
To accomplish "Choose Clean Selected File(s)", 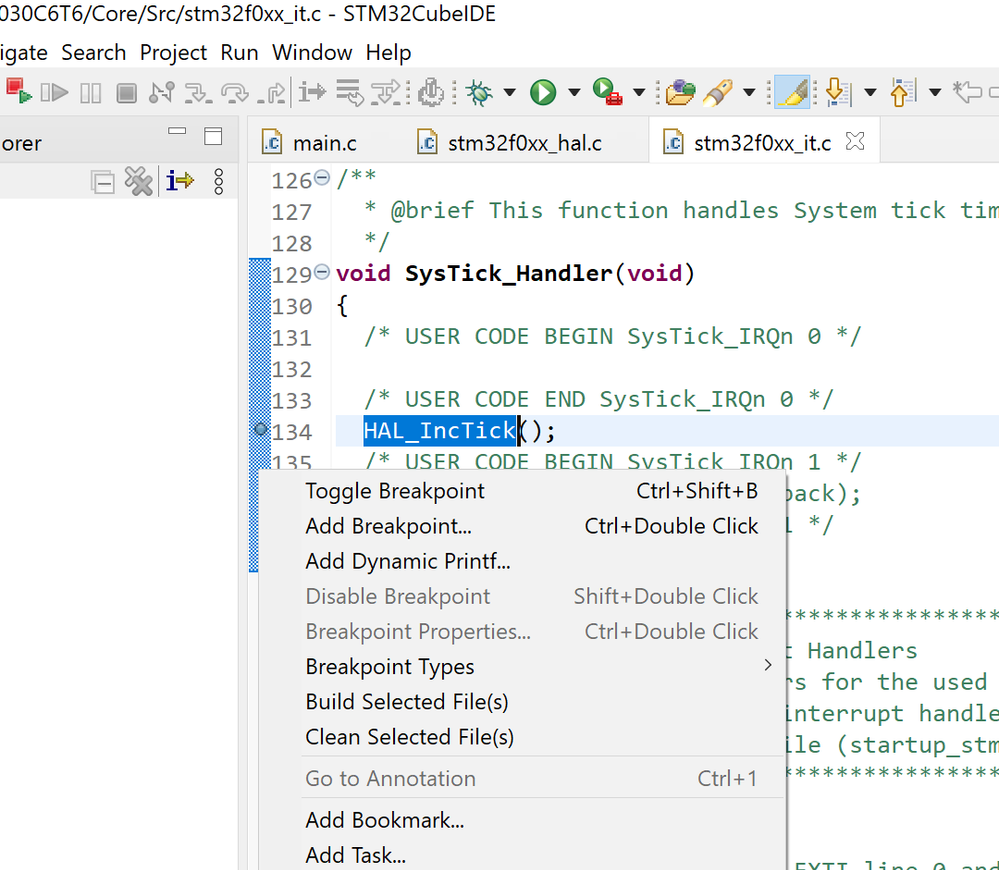I will pyautogui.click(x=522, y=737).
